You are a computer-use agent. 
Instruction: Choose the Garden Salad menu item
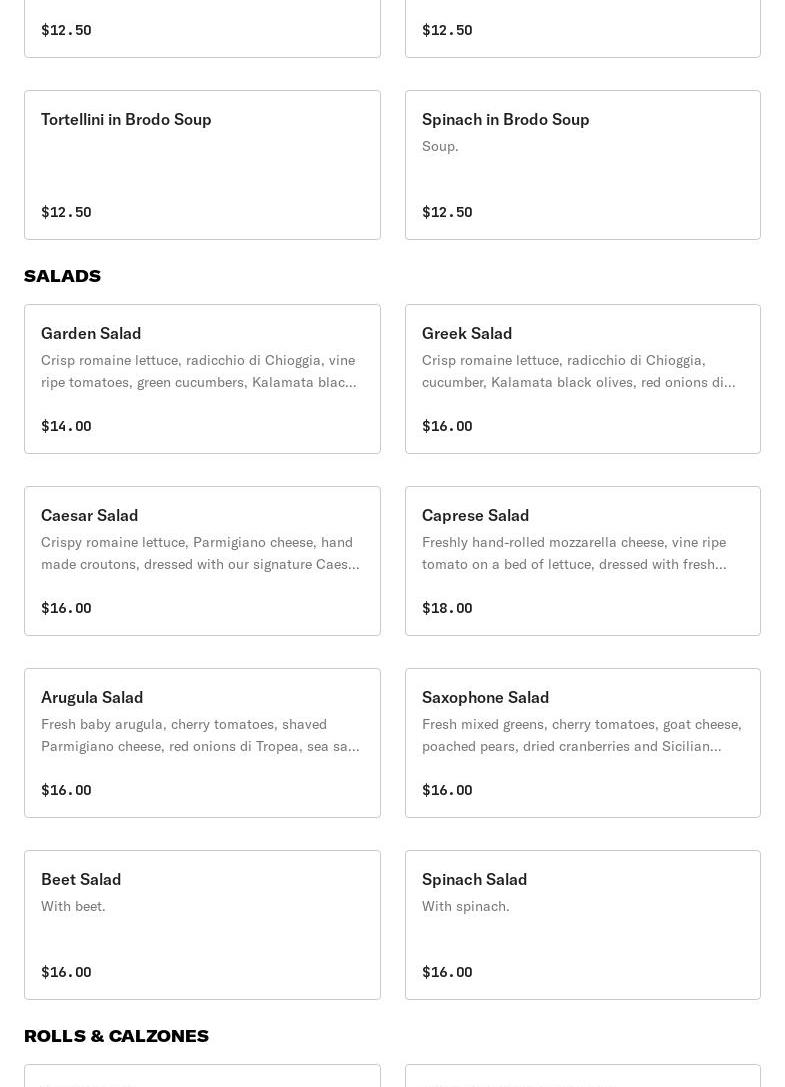point(202,379)
